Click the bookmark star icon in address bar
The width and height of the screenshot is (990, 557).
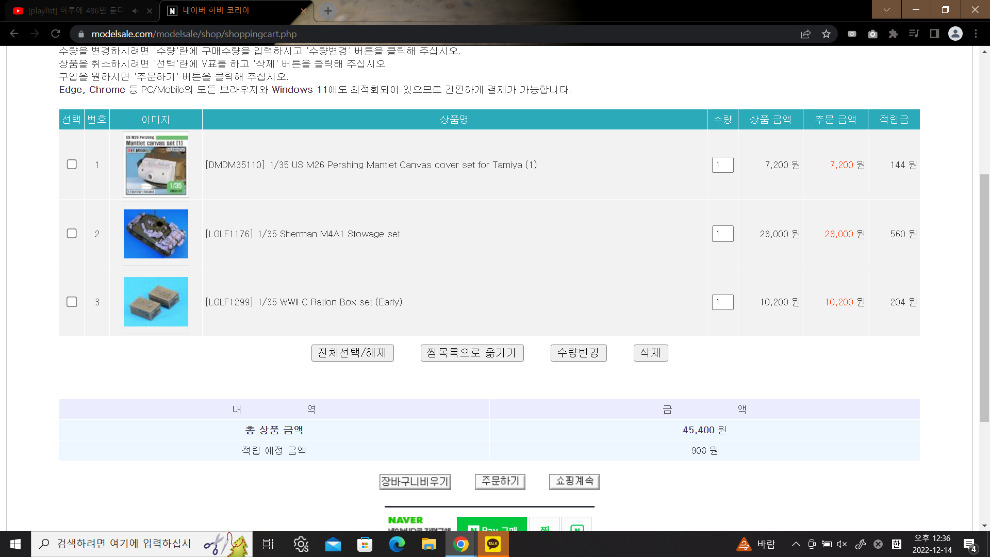tap(827, 33)
